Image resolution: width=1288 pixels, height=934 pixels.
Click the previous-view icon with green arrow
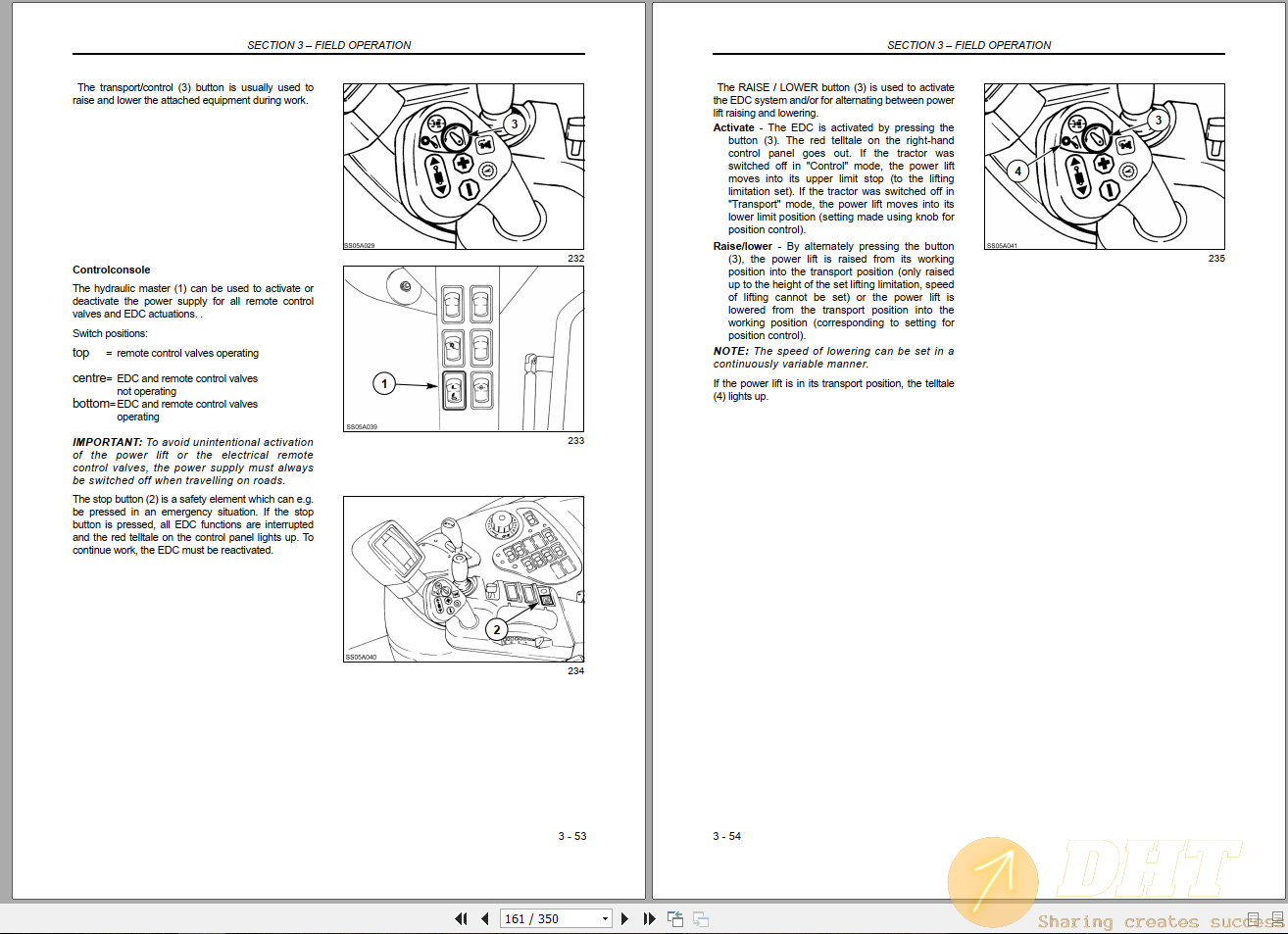673,918
